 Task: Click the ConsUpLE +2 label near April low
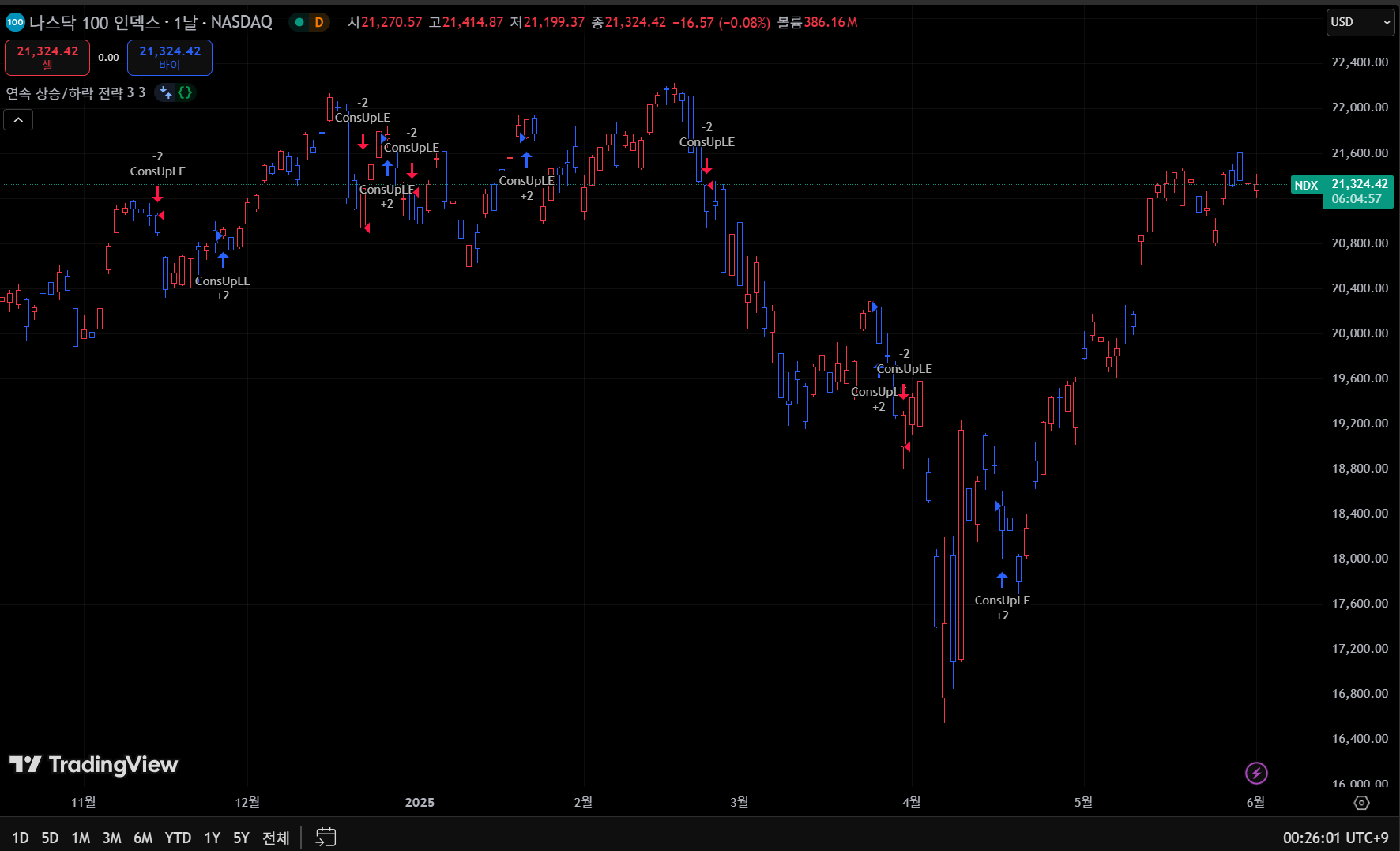(x=1002, y=608)
